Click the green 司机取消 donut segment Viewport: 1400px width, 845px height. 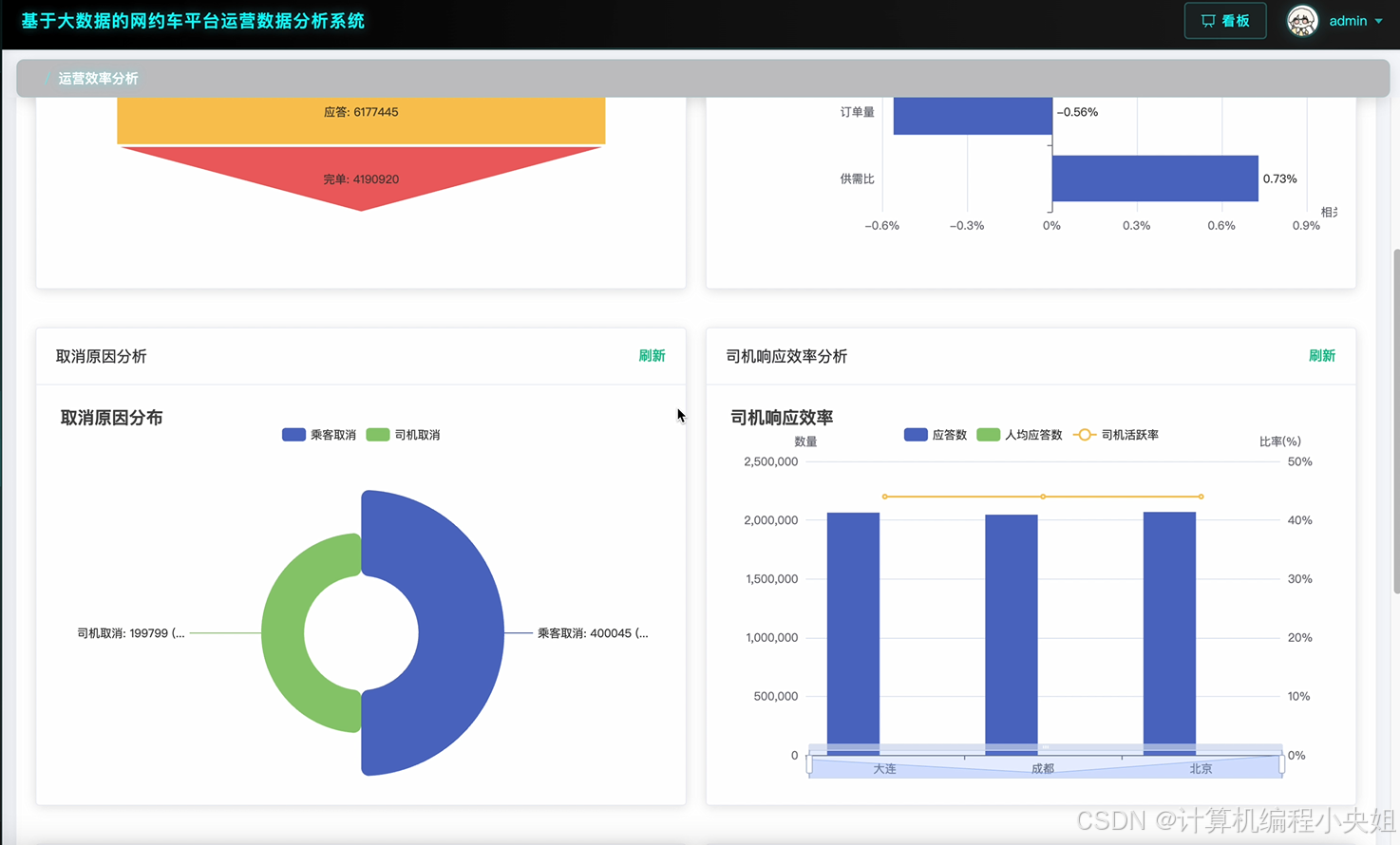283,633
